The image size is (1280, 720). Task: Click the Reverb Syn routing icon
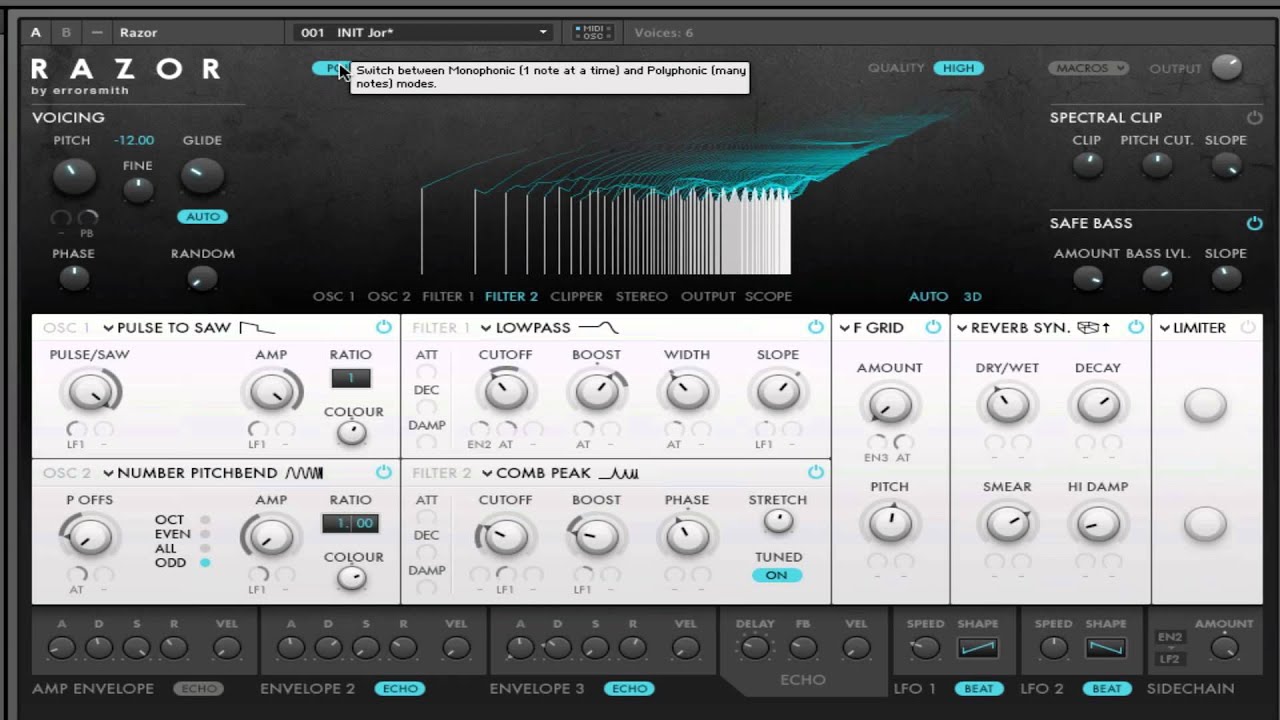(x=1093, y=327)
